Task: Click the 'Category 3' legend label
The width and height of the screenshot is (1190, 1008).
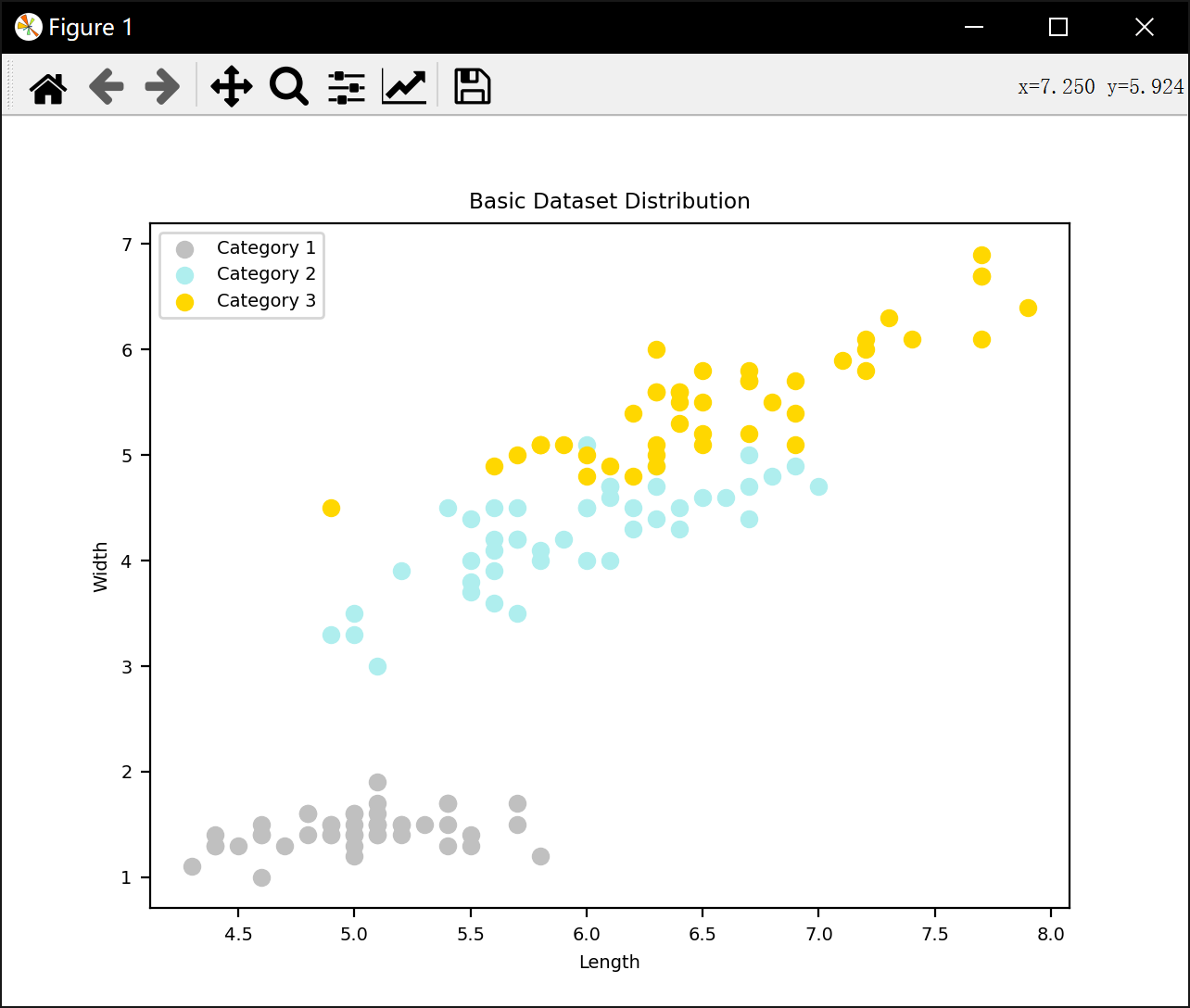Action: [266, 301]
